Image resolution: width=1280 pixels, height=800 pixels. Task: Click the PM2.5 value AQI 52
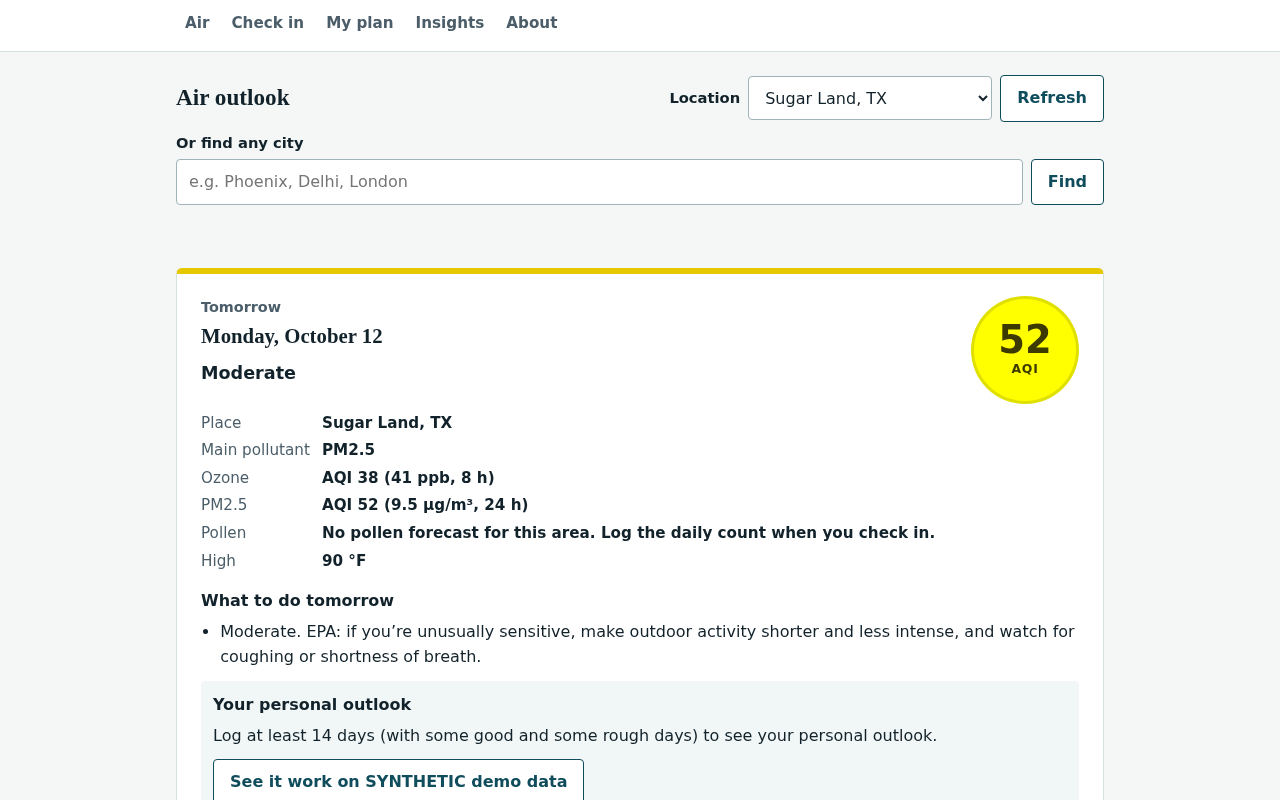425,505
